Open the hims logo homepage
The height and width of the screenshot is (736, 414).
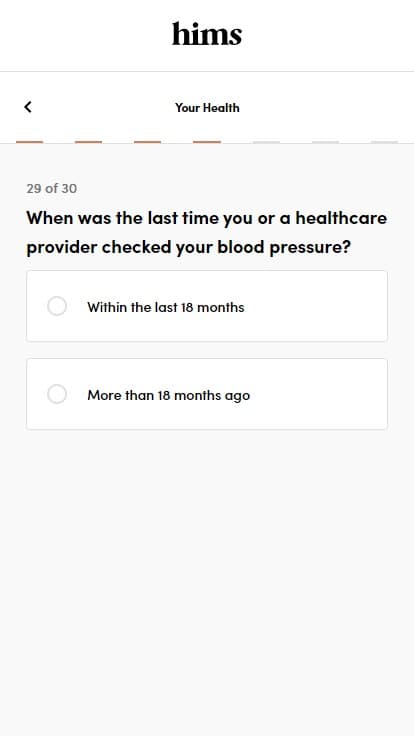[x=207, y=34]
